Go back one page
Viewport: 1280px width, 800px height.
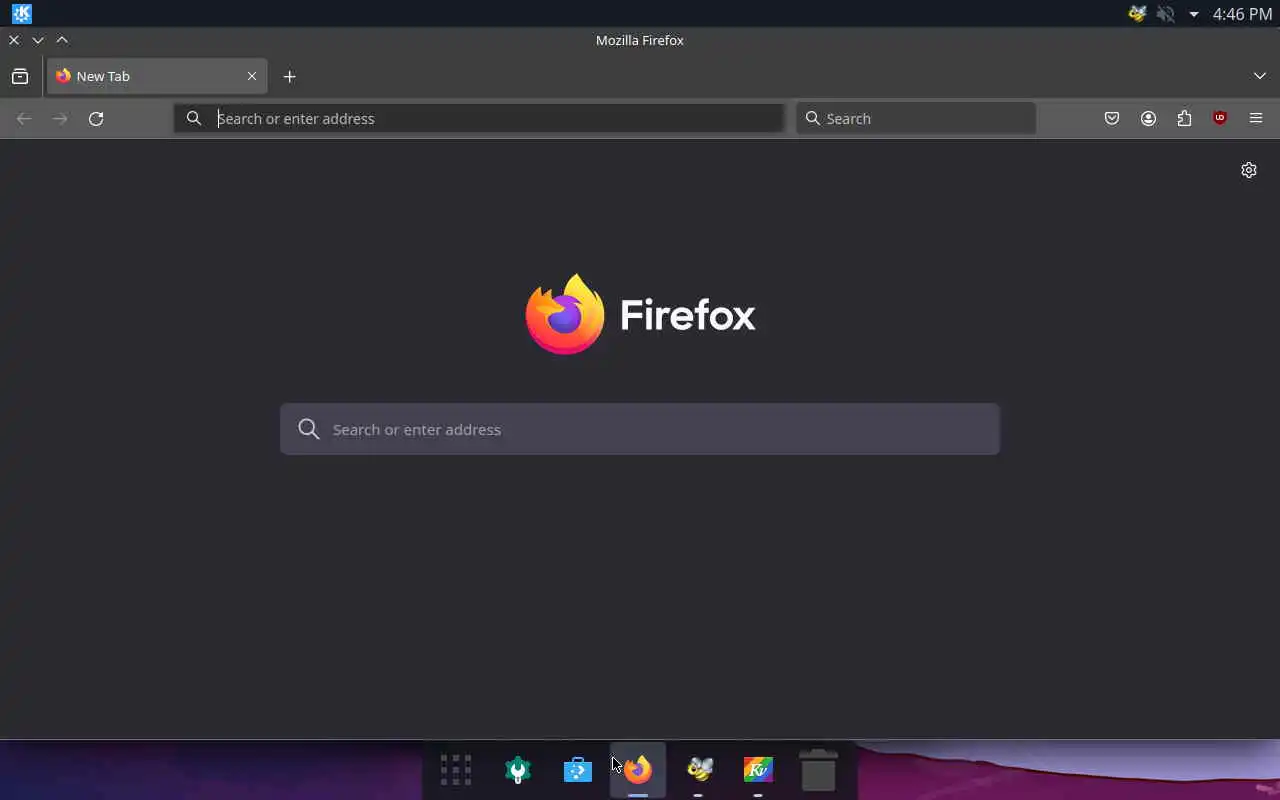pos(24,118)
